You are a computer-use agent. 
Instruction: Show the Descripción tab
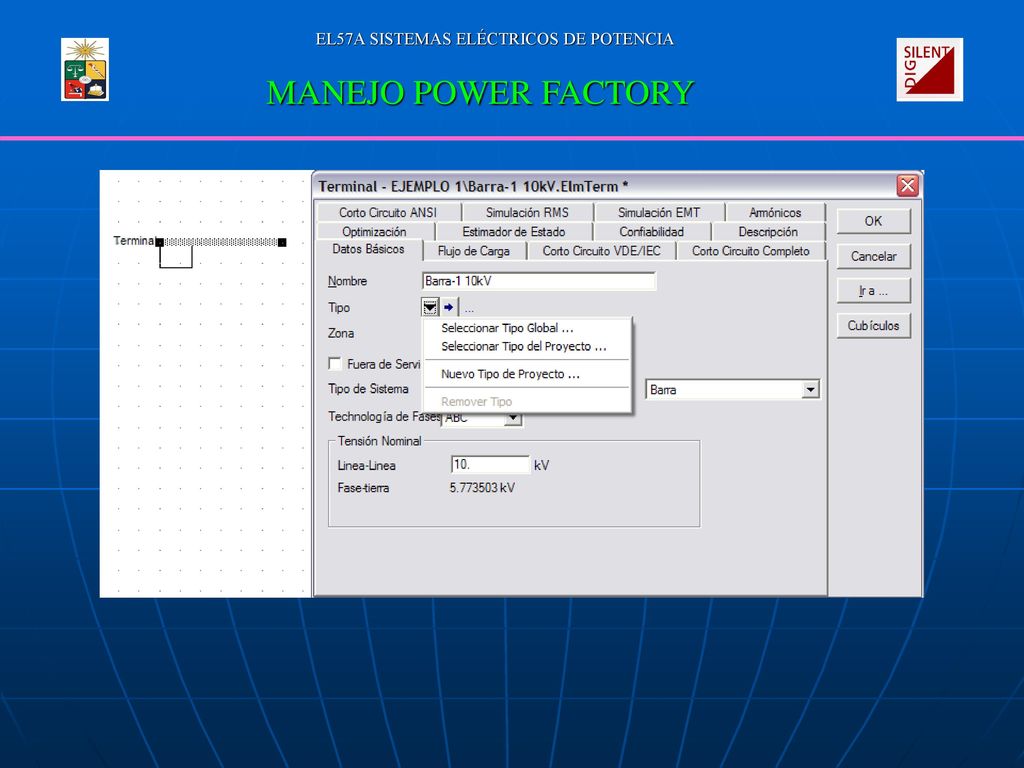pyautogui.click(x=768, y=232)
